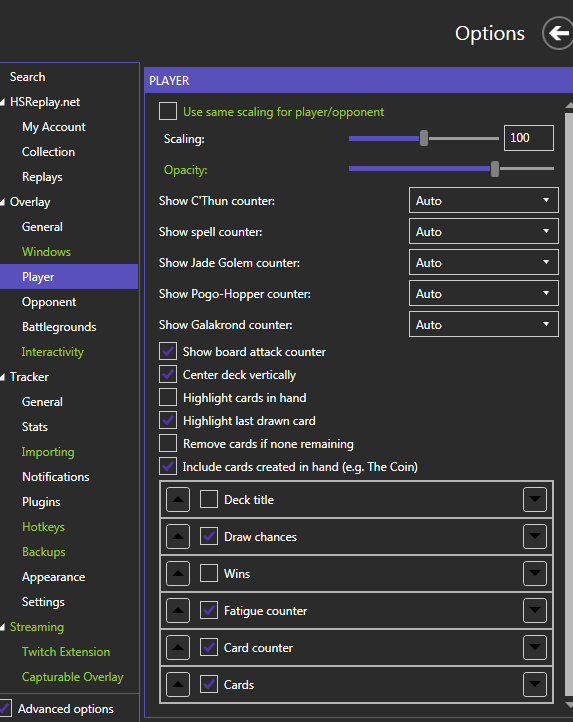The image size is (573, 722).
Task: Open Tracker General settings
Action: [x=42, y=402]
